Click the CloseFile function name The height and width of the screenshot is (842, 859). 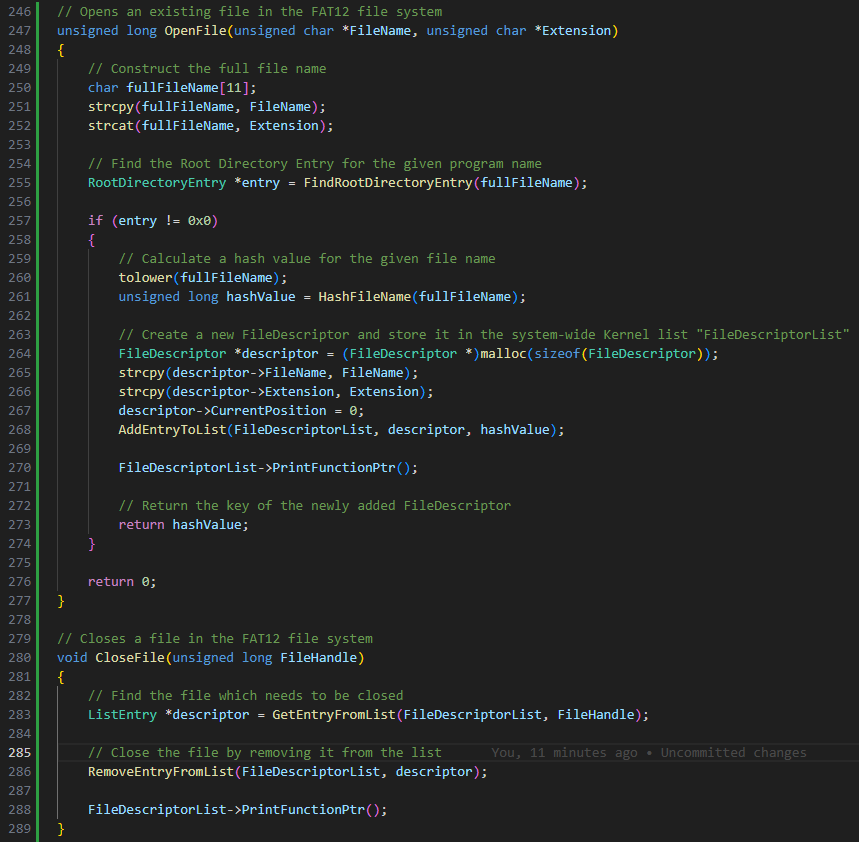tap(130, 657)
